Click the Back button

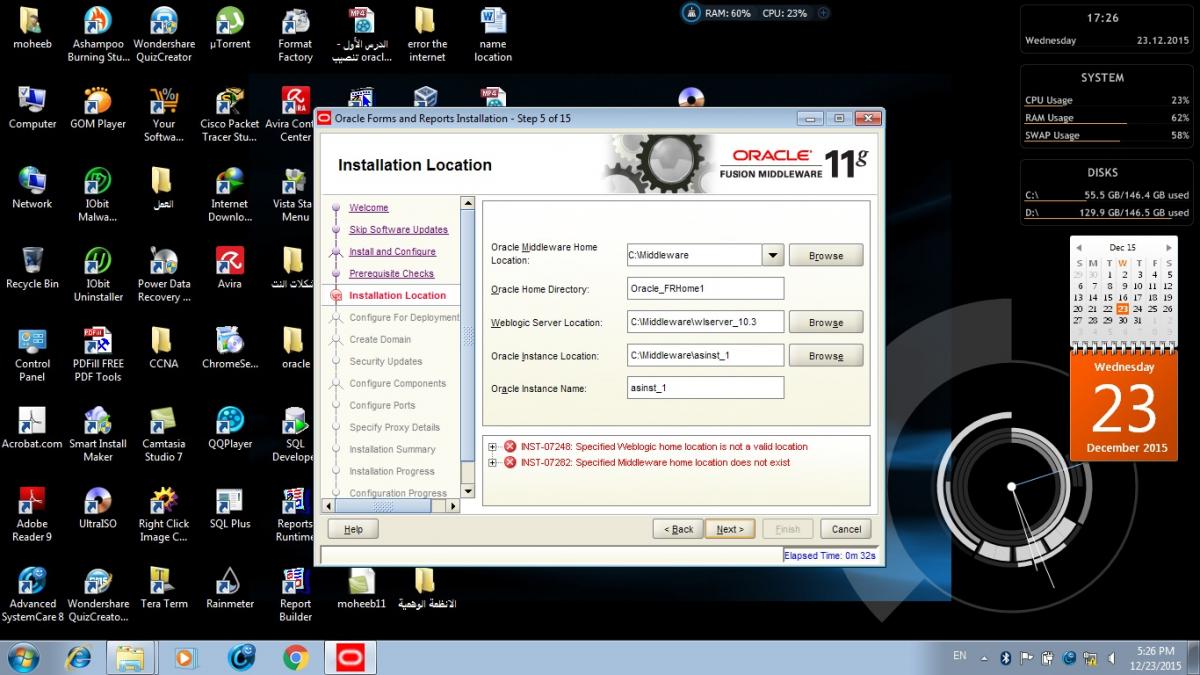tap(677, 529)
